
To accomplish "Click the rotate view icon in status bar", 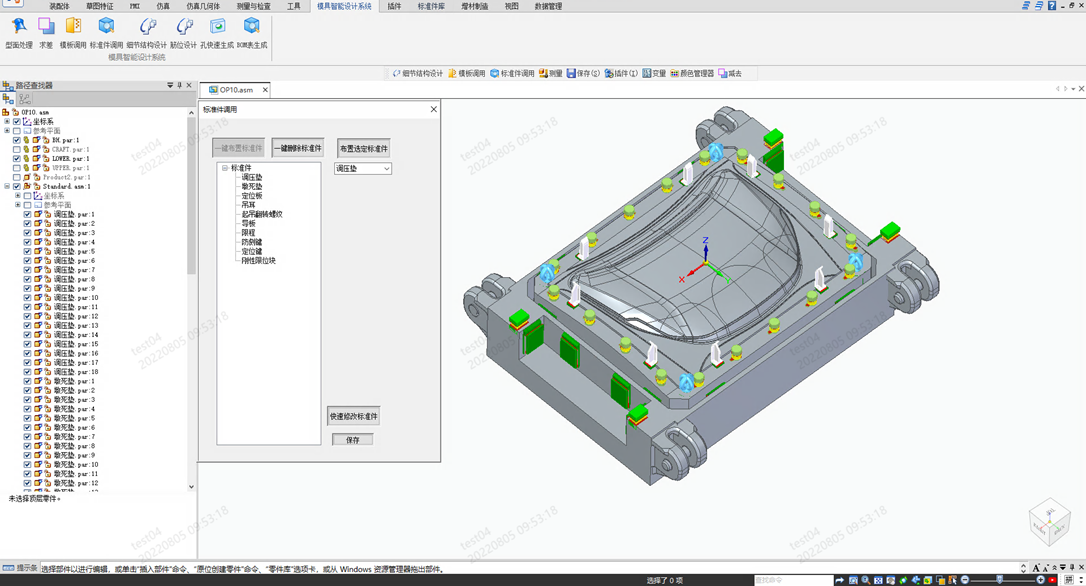I will click(903, 580).
